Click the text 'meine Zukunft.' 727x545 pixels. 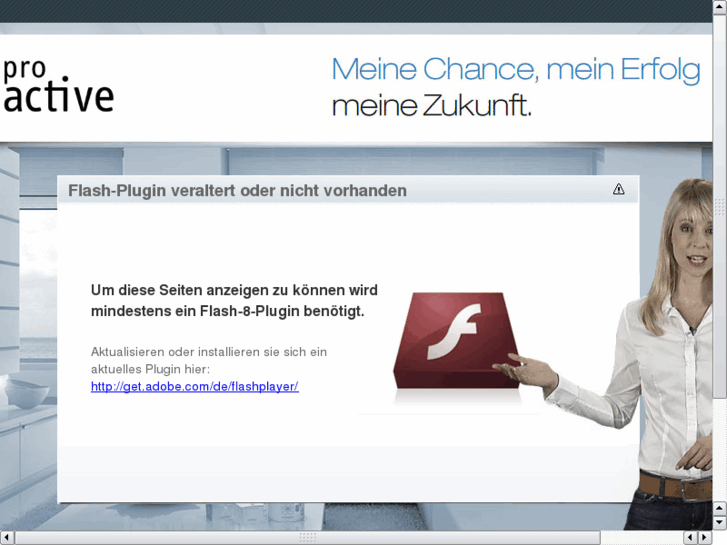[432, 106]
